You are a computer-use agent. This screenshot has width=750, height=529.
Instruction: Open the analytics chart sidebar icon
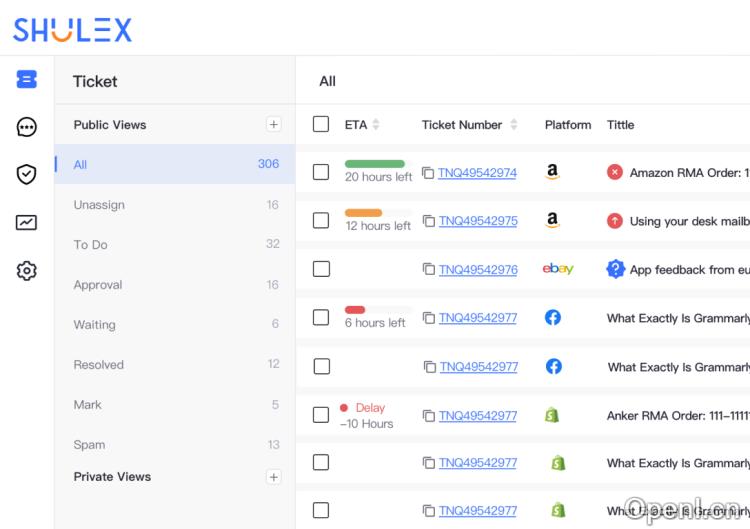[x=27, y=222]
